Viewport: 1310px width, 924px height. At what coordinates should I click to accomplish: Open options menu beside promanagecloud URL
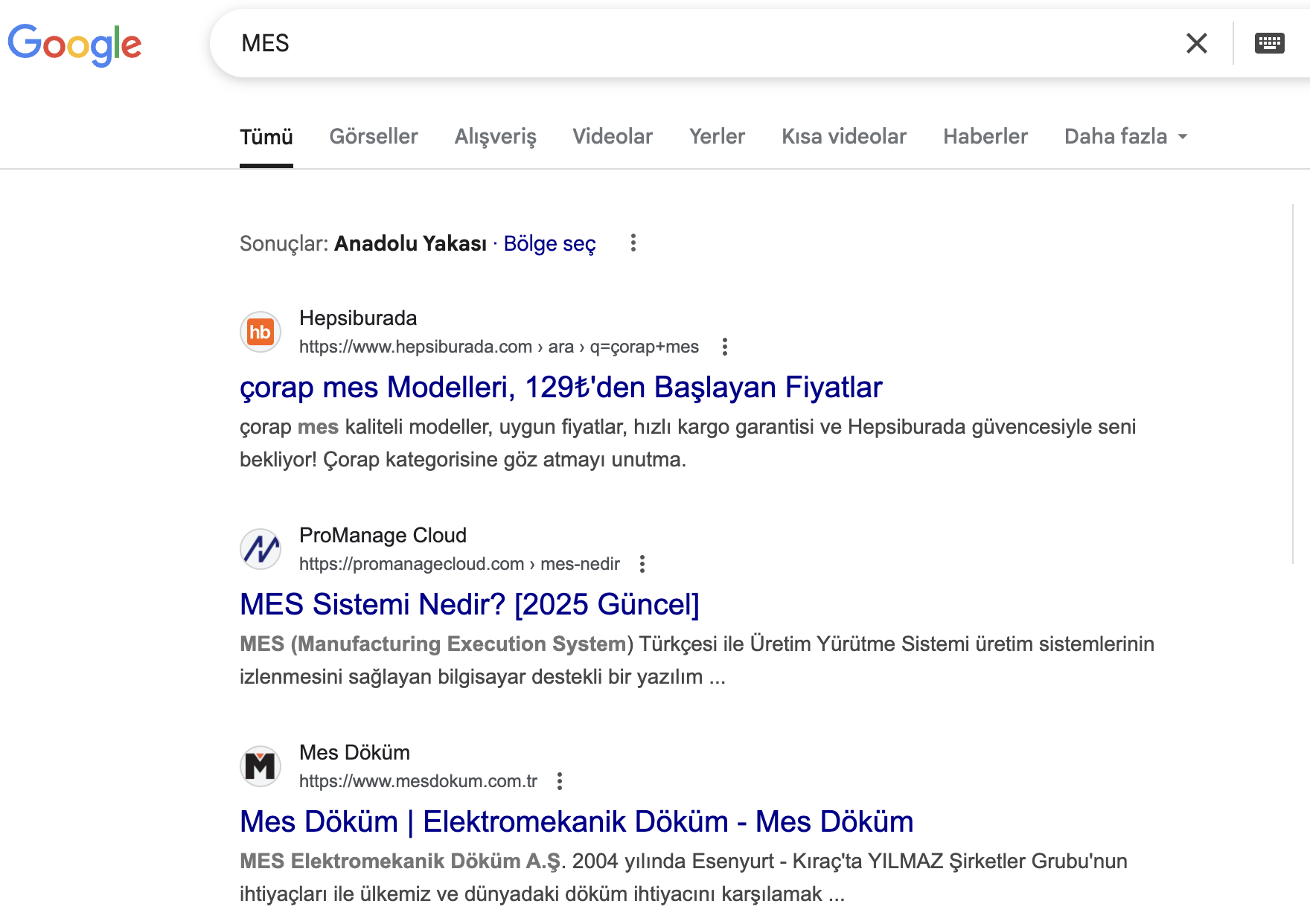coord(642,564)
